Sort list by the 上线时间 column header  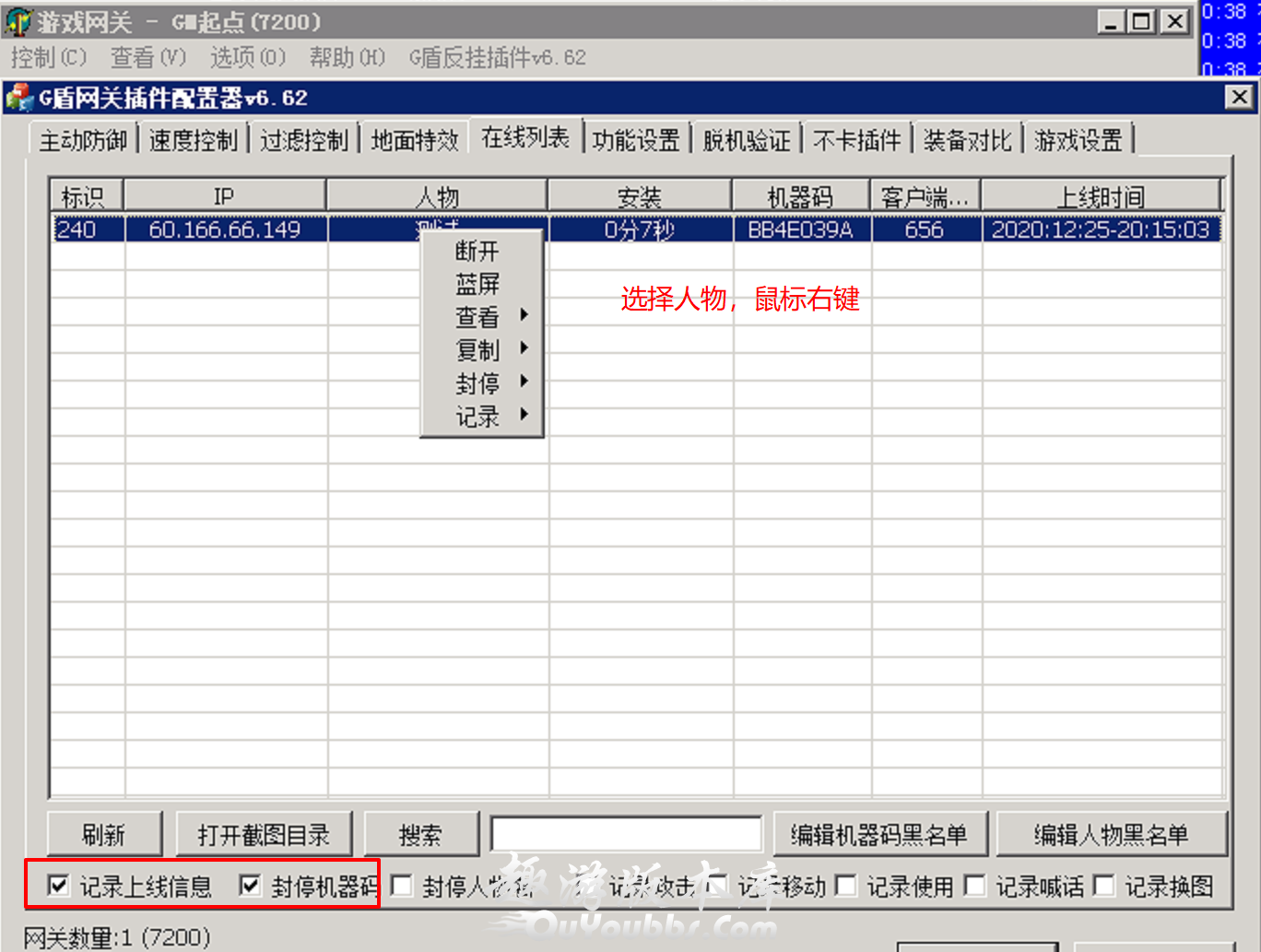[x=1101, y=196]
